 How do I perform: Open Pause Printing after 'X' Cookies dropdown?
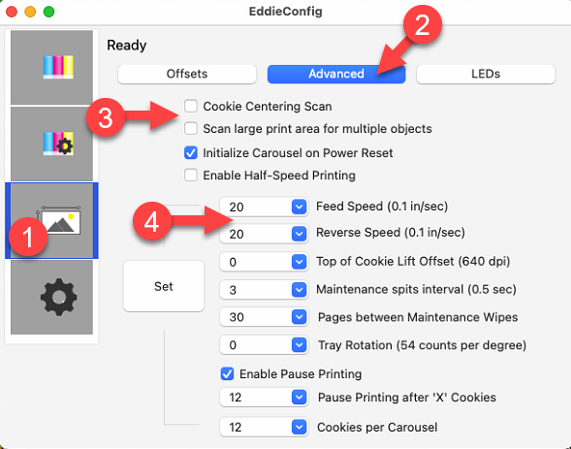pyautogui.click(x=299, y=397)
